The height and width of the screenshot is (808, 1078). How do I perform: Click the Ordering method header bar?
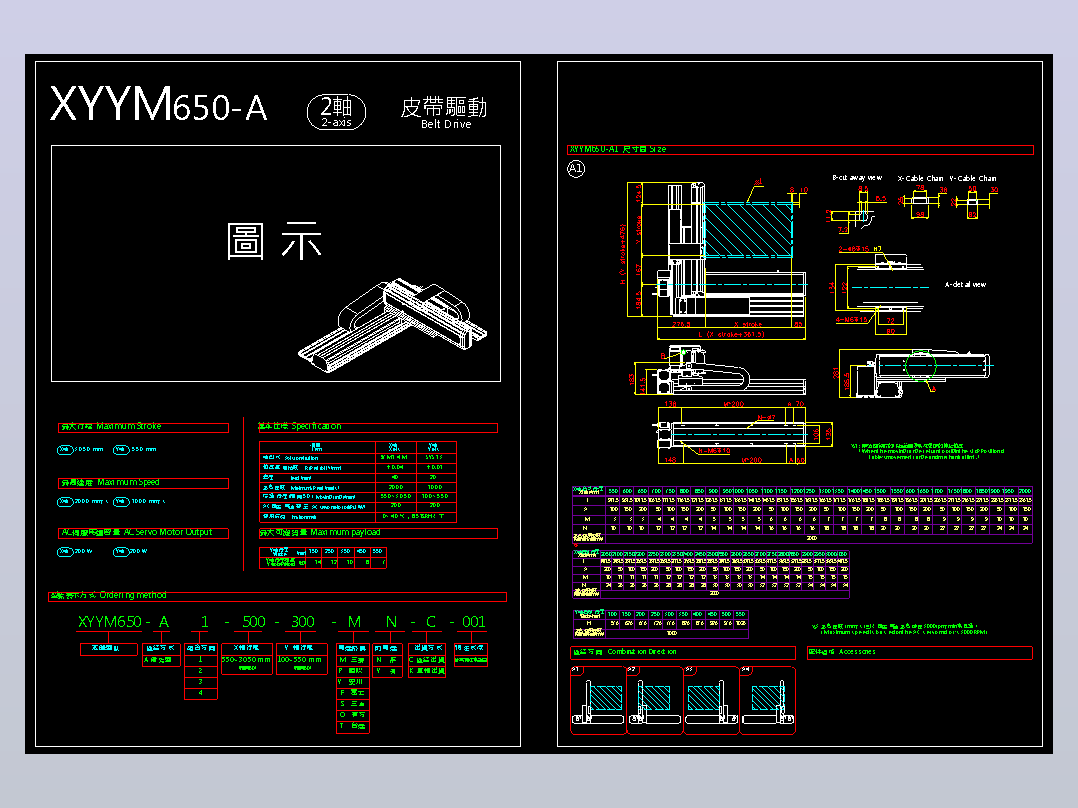point(277,596)
